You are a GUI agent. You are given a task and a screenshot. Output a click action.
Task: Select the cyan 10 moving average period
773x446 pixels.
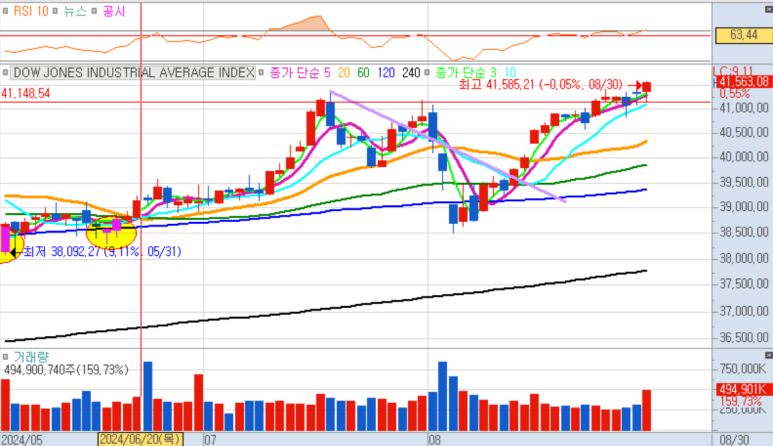pyautogui.click(x=510, y=72)
